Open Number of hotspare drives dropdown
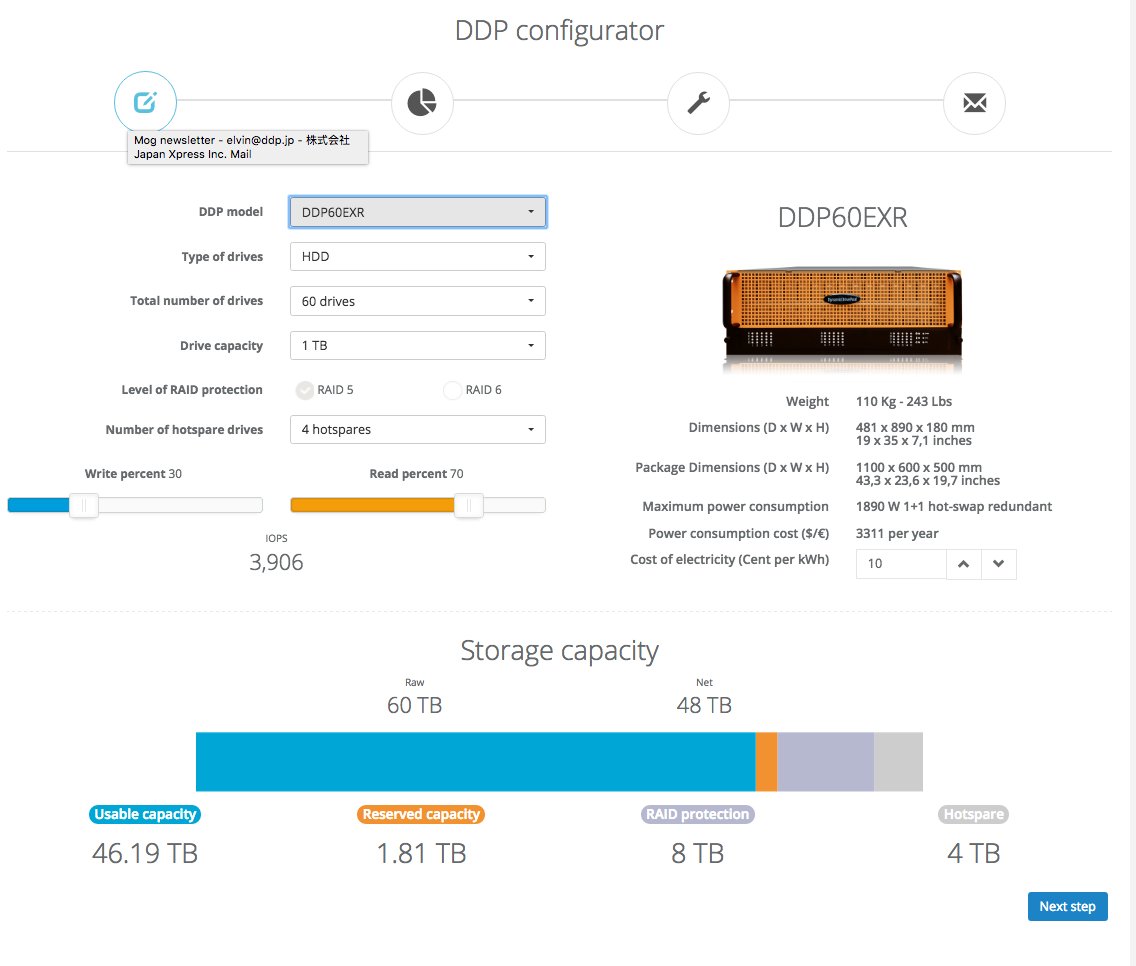Viewport: 1136px width, 966px height. (x=417, y=430)
